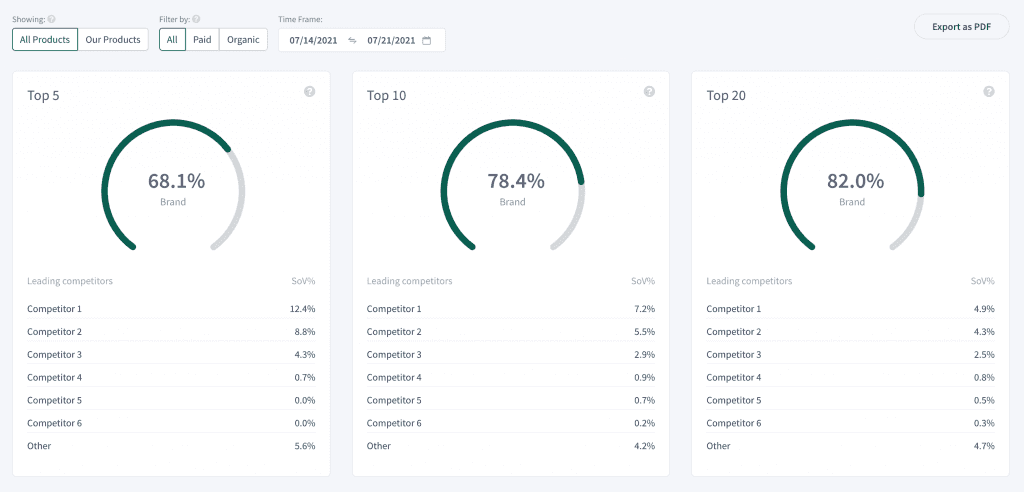This screenshot has width=1024, height=492.
Task: Switch to Our Products view
Action: click(x=113, y=40)
